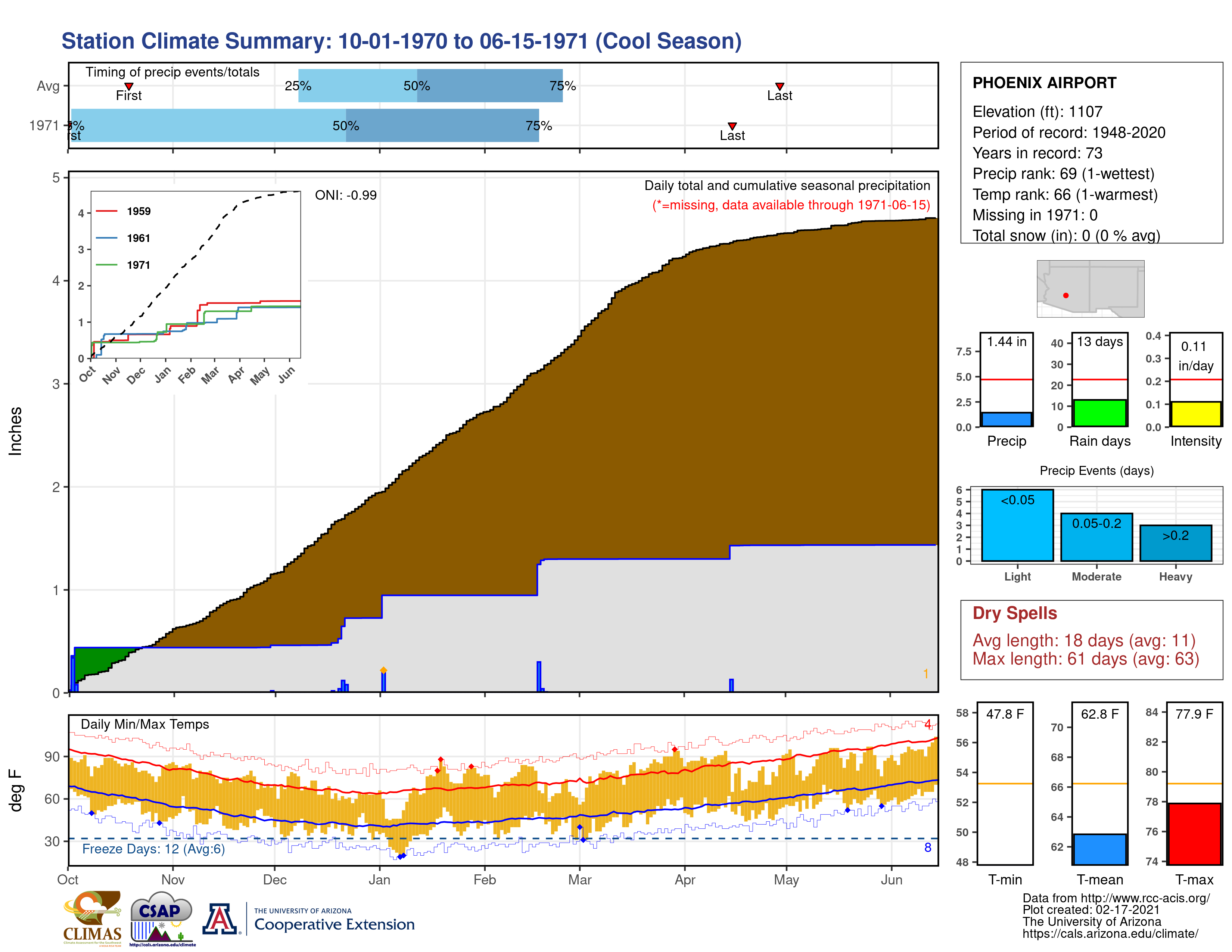The image size is (1232, 952).
Task: Click the 1961 legend entry in inset
Action: 124,238
